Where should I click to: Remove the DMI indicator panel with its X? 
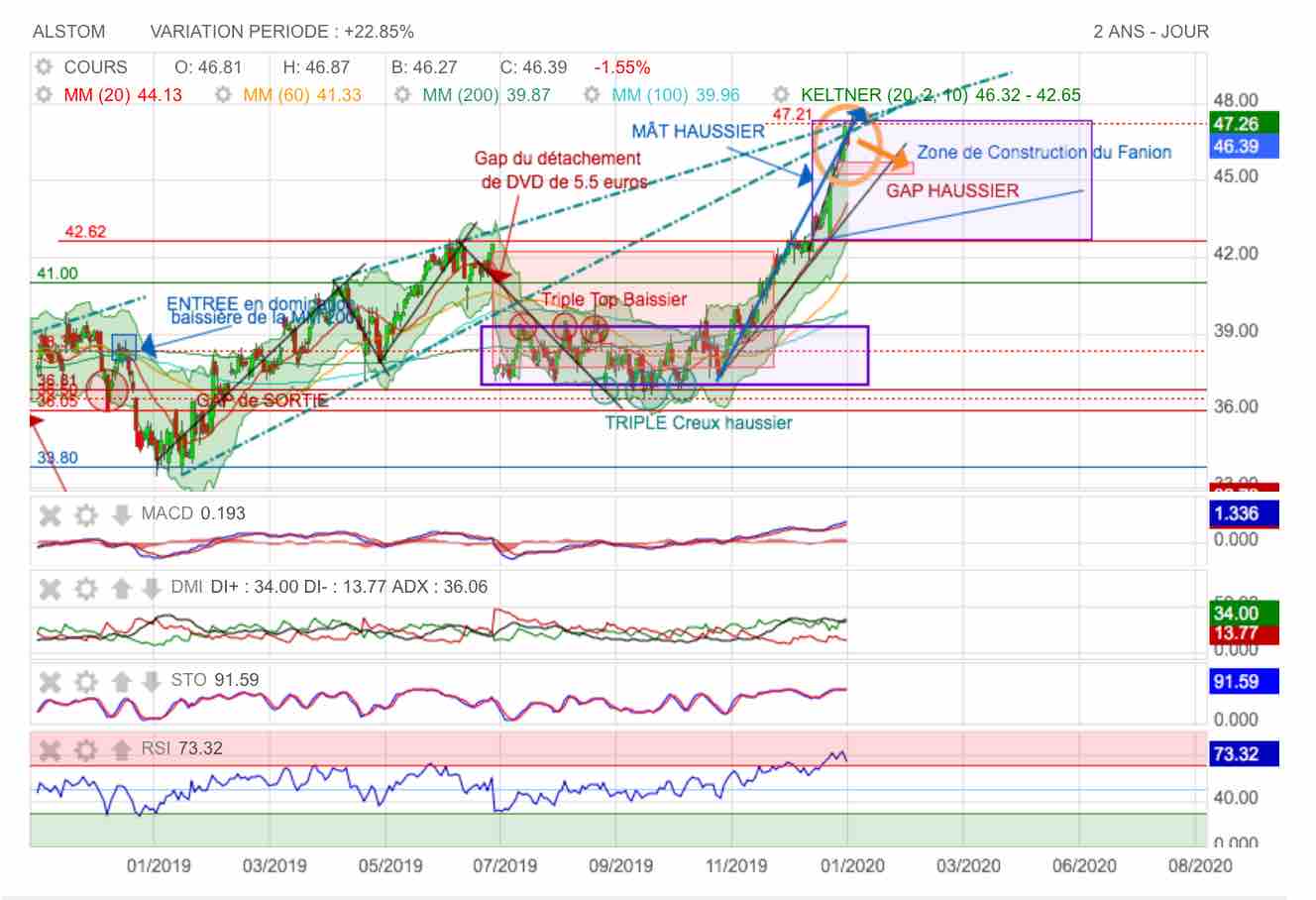(x=50, y=589)
